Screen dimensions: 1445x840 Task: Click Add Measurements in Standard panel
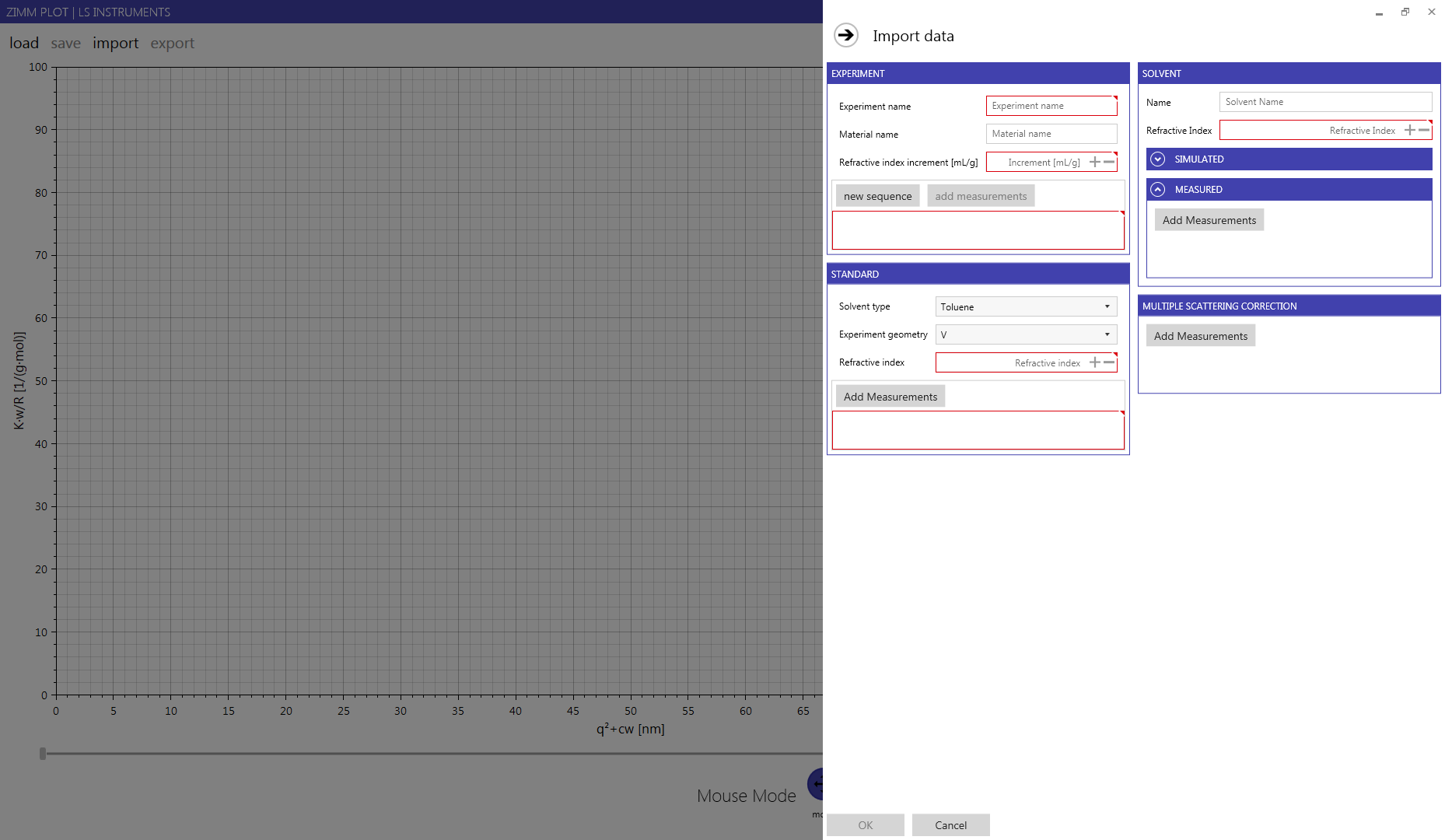click(890, 397)
